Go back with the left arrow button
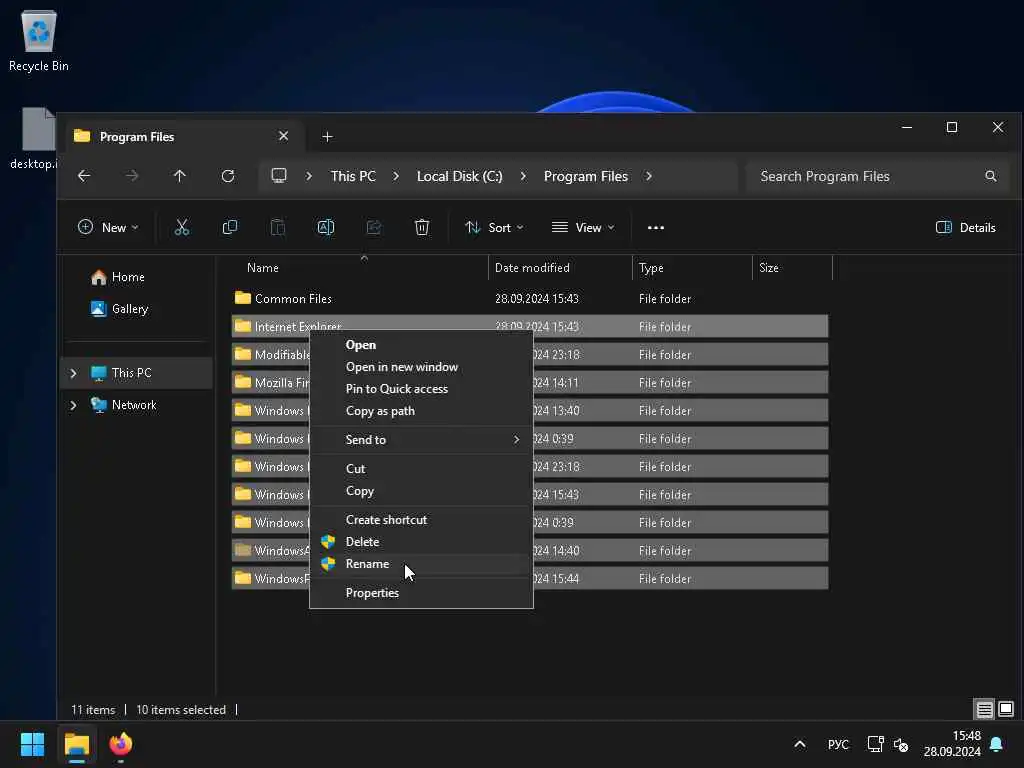1024x768 pixels. 84,176
